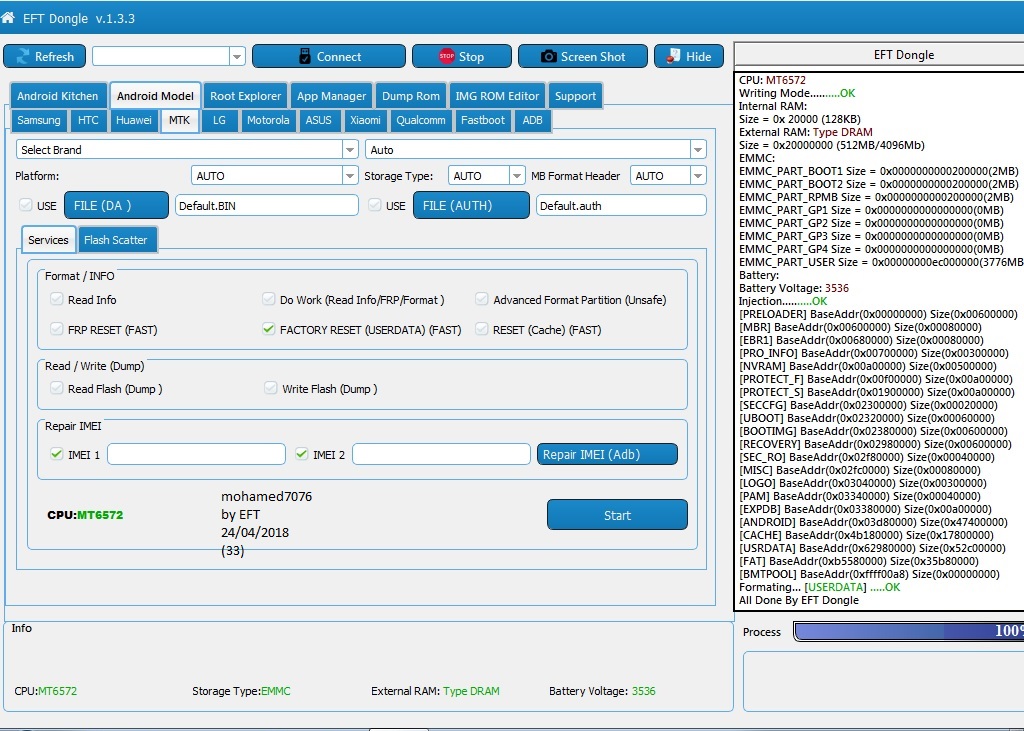Expand the MB Format Header dropdown
Screen dimensions: 1024x731
coord(698,176)
